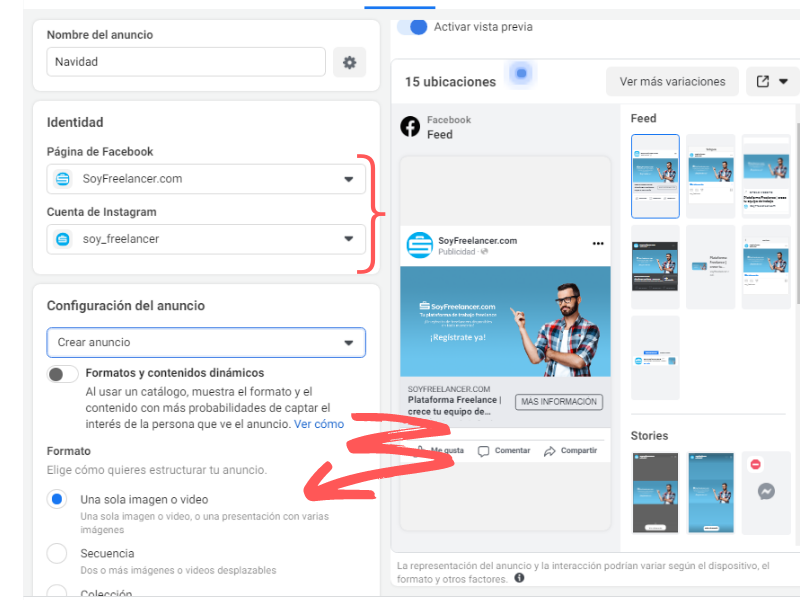800x600 pixels.
Task: Click inside Nombre del anuncio field
Action: 186,62
